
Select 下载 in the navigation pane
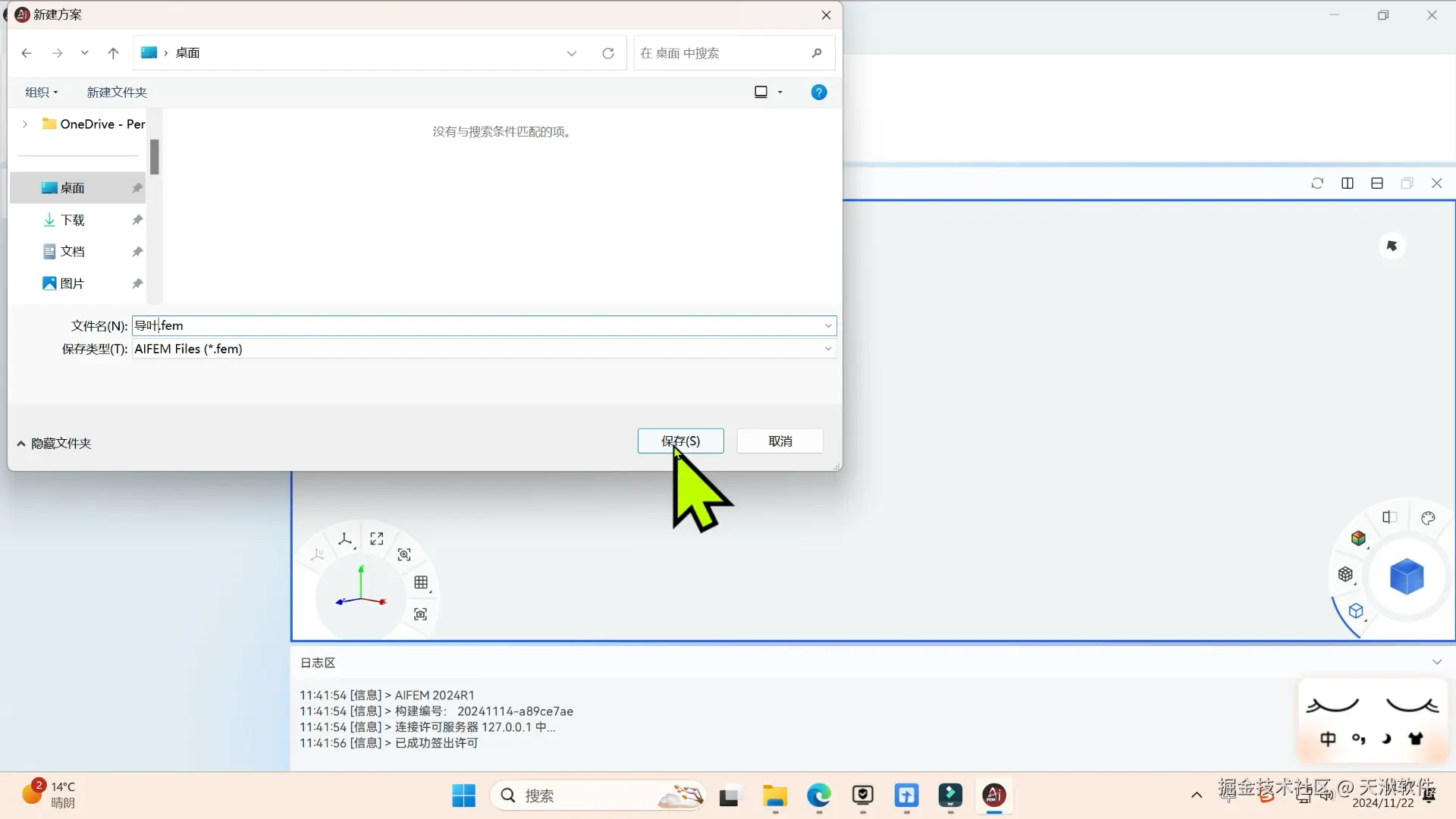pos(73,220)
